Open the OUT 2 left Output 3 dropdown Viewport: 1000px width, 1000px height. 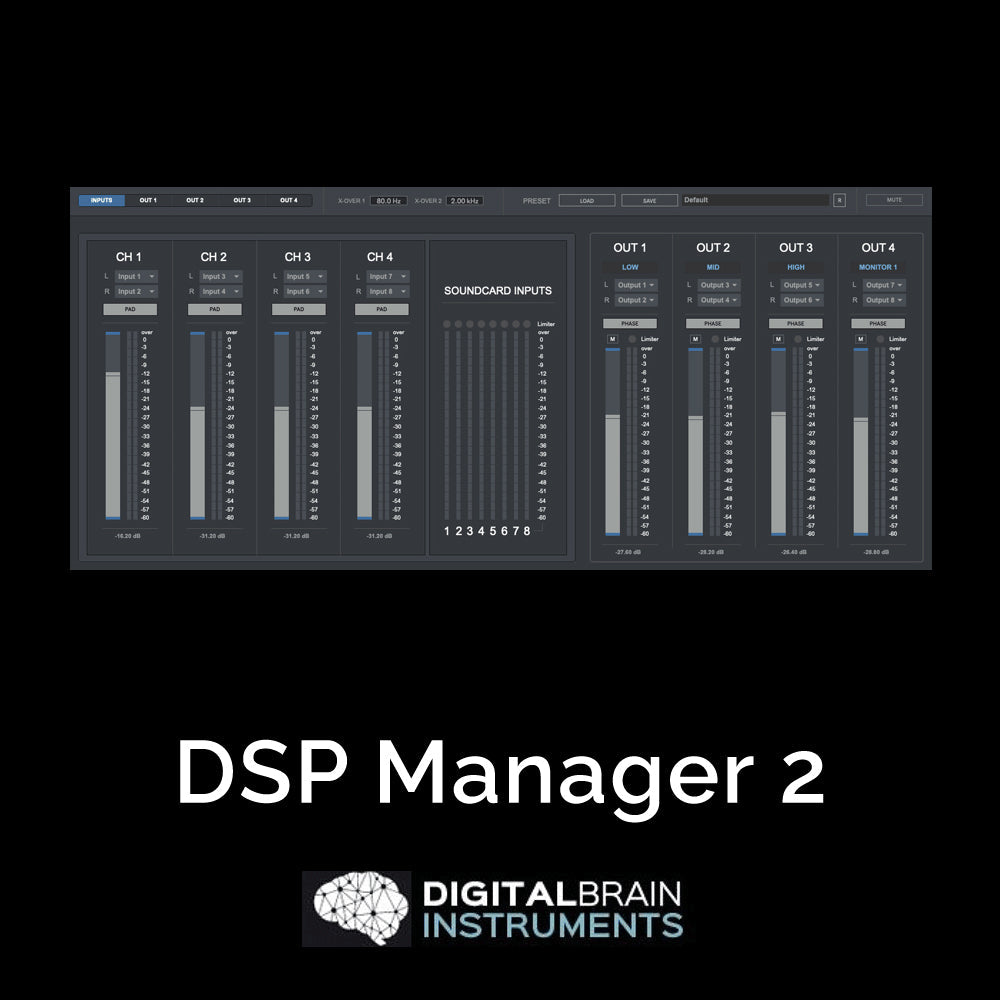click(x=719, y=285)
